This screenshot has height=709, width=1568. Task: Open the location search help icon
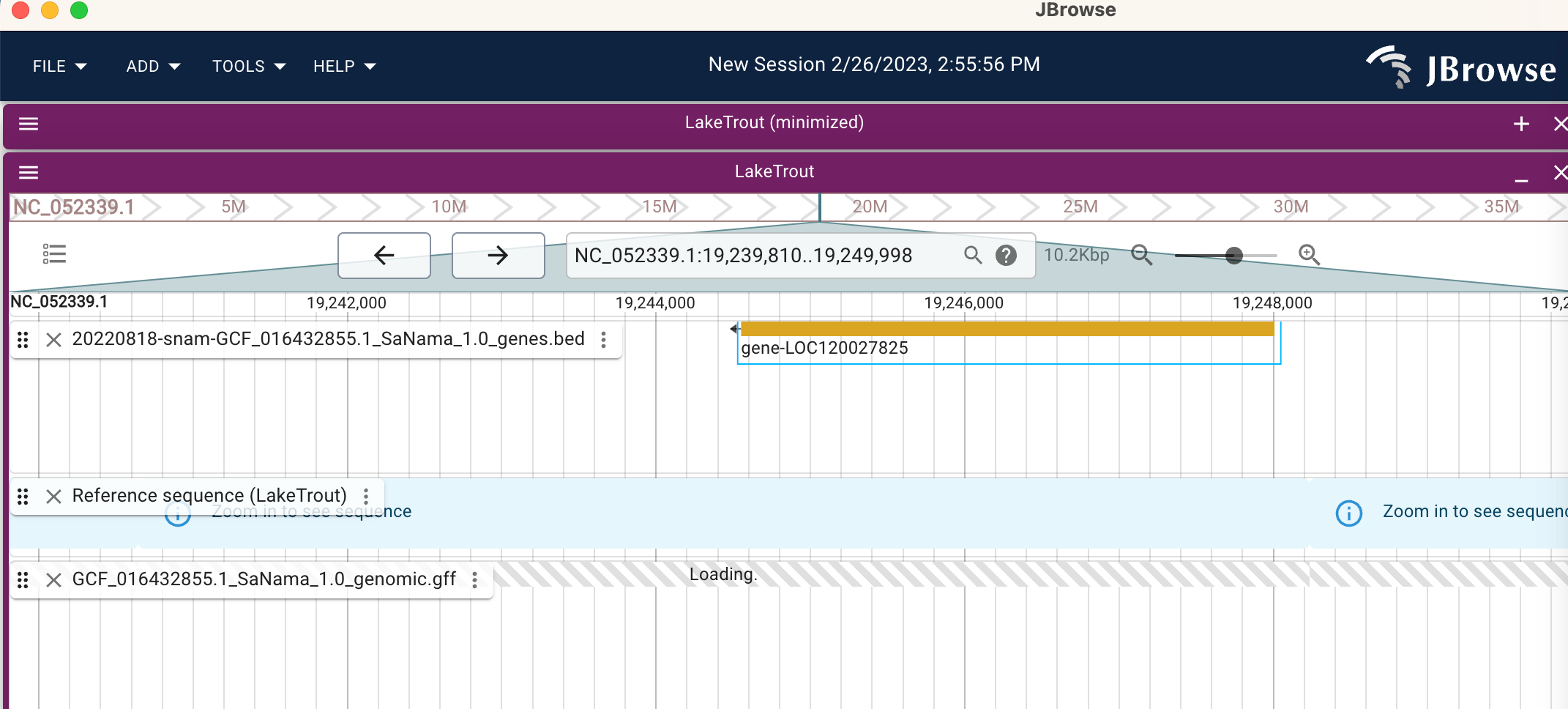(x=1007, y=255)
